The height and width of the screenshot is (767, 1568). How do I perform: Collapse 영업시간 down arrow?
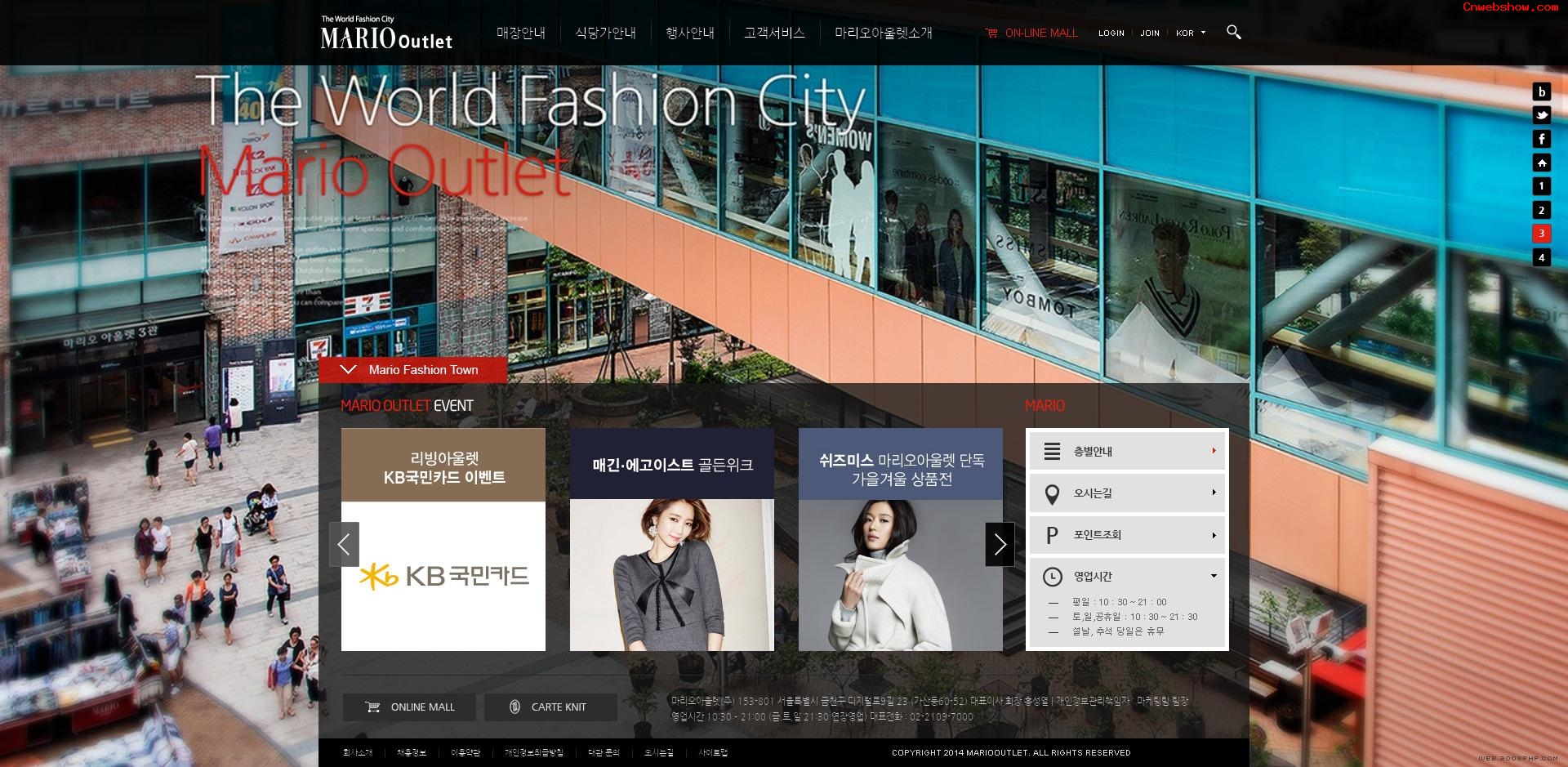tap(1214, 576)
